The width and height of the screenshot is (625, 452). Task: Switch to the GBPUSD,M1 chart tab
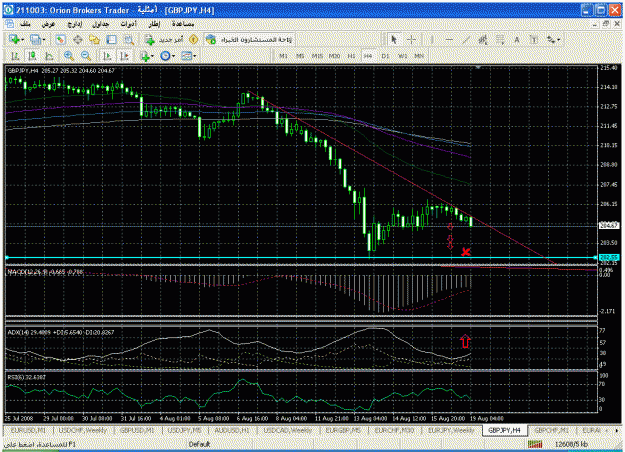pyautogui.click(x=137, y=430)
